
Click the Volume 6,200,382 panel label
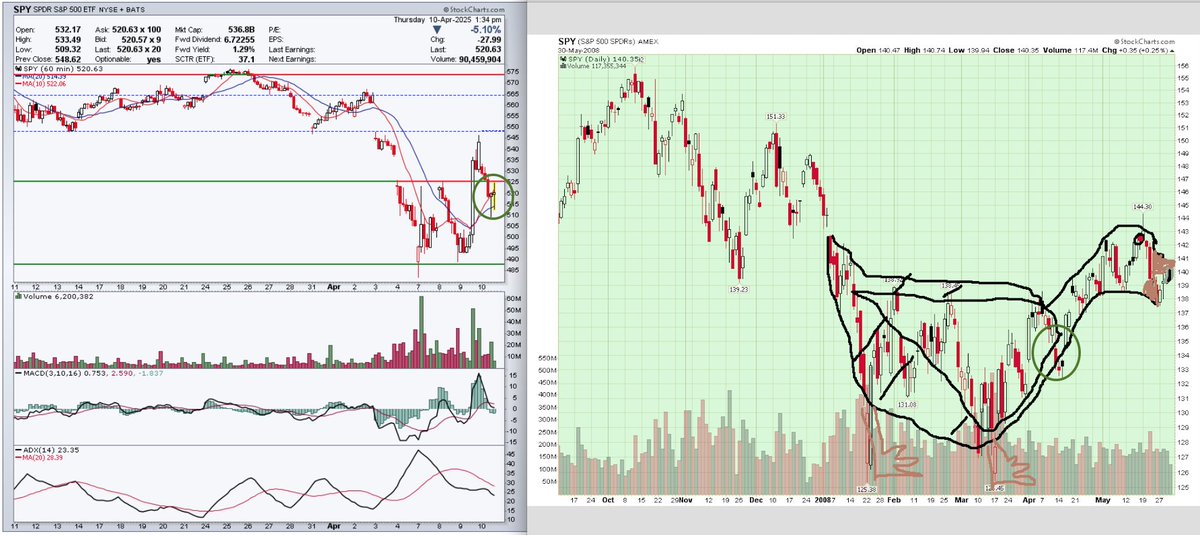(x=55, y=297)
